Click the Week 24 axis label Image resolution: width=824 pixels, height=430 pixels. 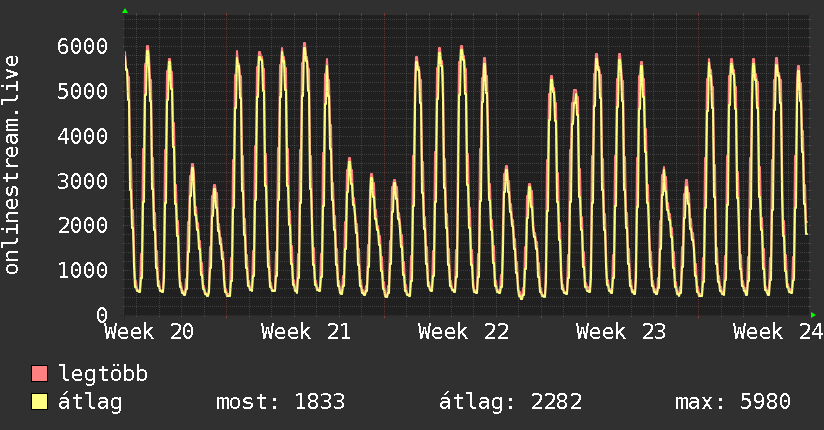778,332
